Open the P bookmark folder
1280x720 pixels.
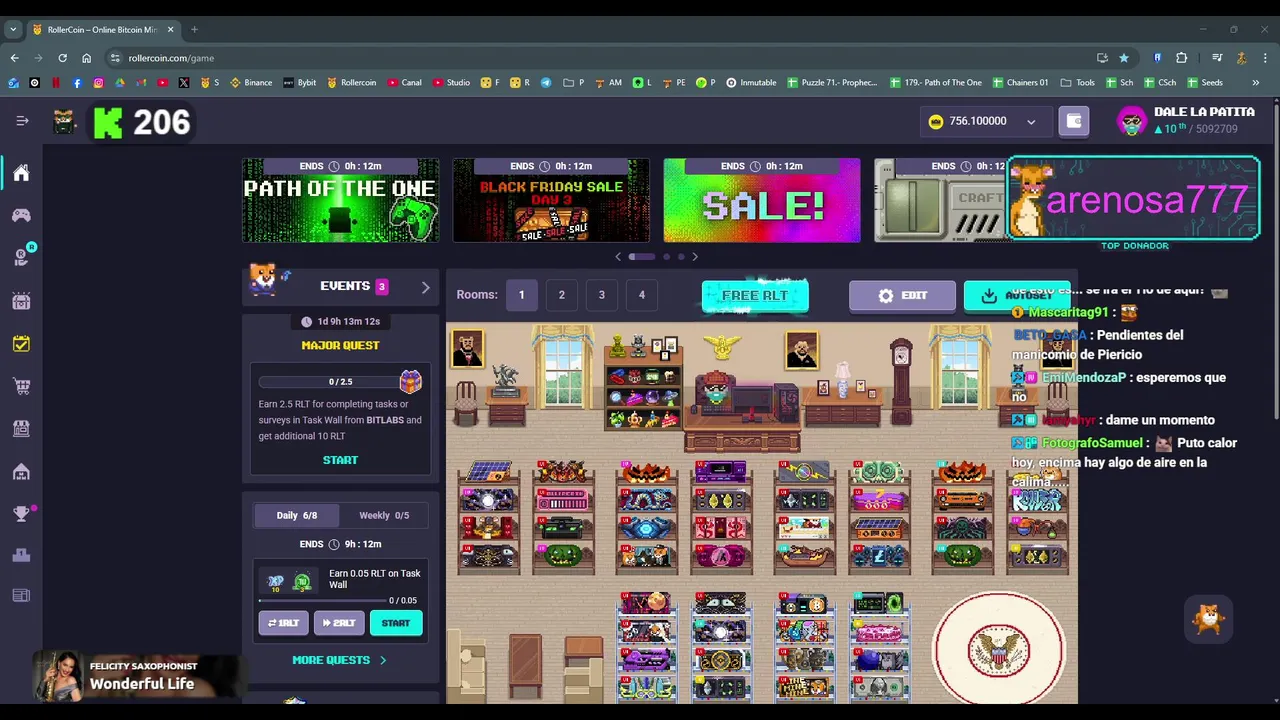(x=574, y=83)
